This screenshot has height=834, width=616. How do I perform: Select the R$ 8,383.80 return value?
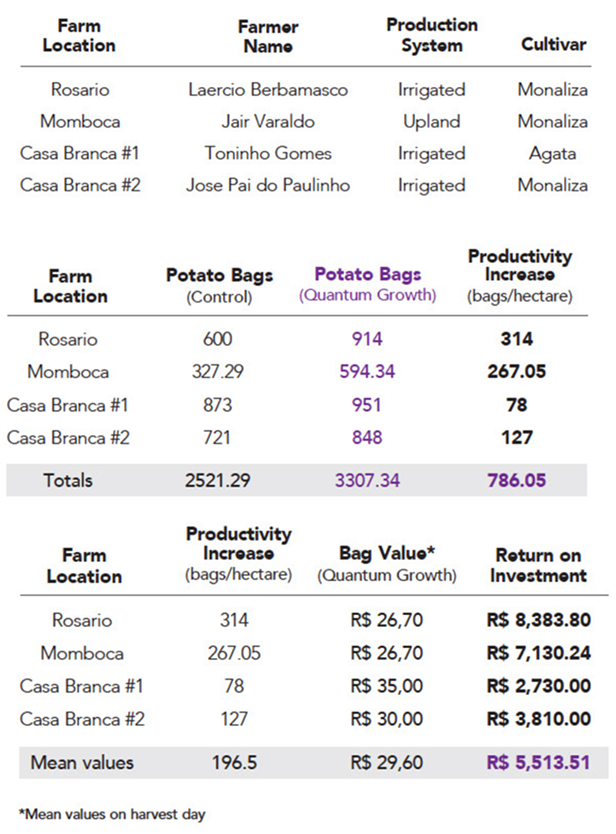(538, 621)
